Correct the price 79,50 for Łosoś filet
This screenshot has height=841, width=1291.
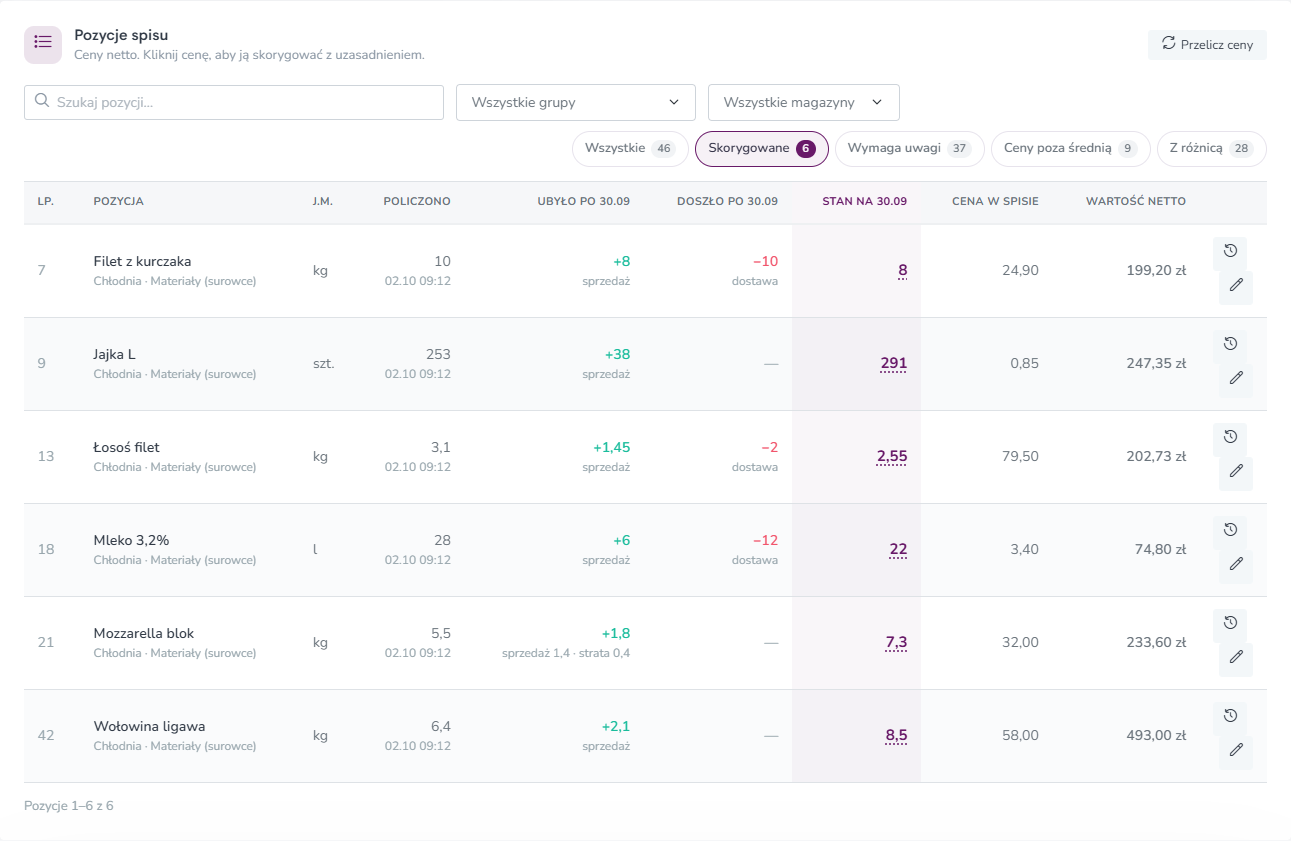click(x=1020, y=456)
